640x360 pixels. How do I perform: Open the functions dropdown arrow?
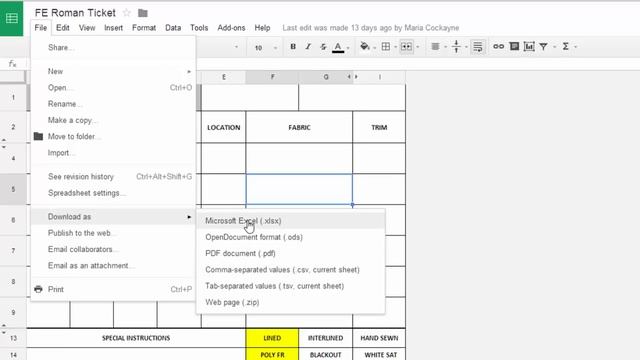pos(576,47)
